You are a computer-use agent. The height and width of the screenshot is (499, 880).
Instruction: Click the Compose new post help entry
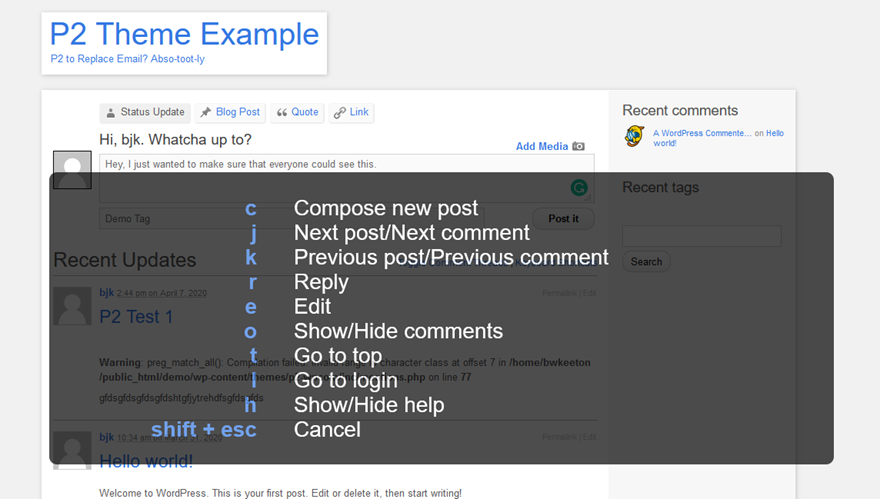(386, 208)
